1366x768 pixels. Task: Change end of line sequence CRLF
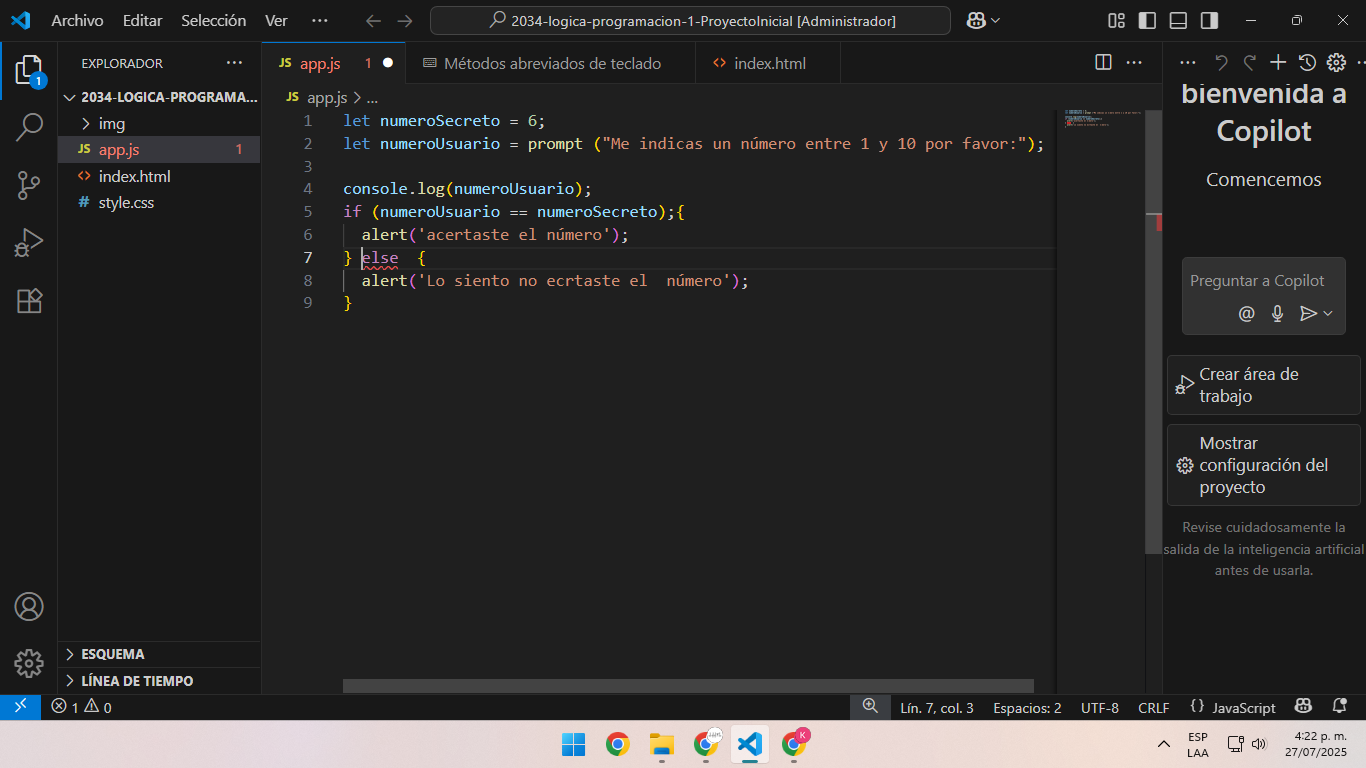coord(1153,707)
